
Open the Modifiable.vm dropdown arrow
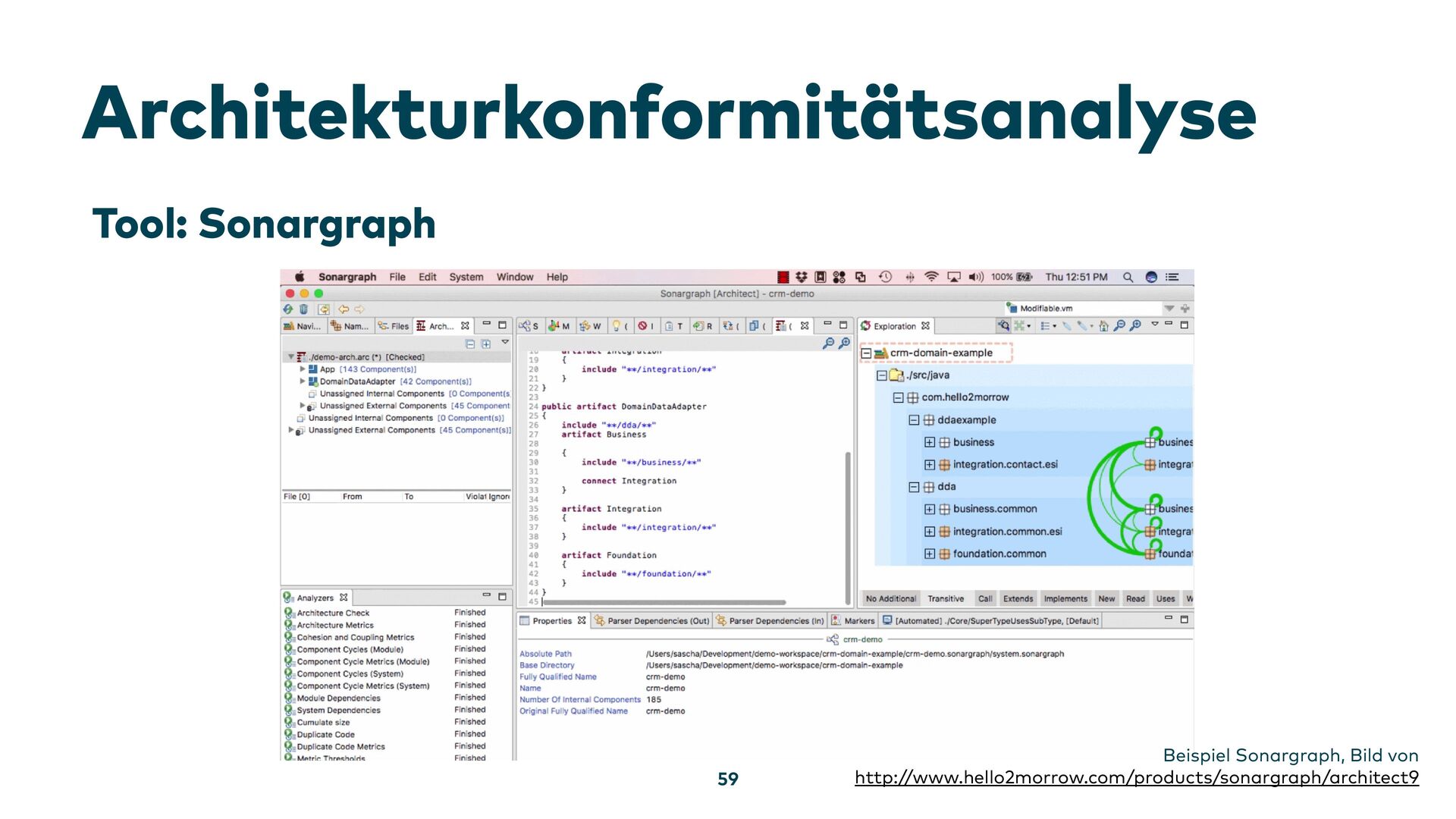point(1169,309)
